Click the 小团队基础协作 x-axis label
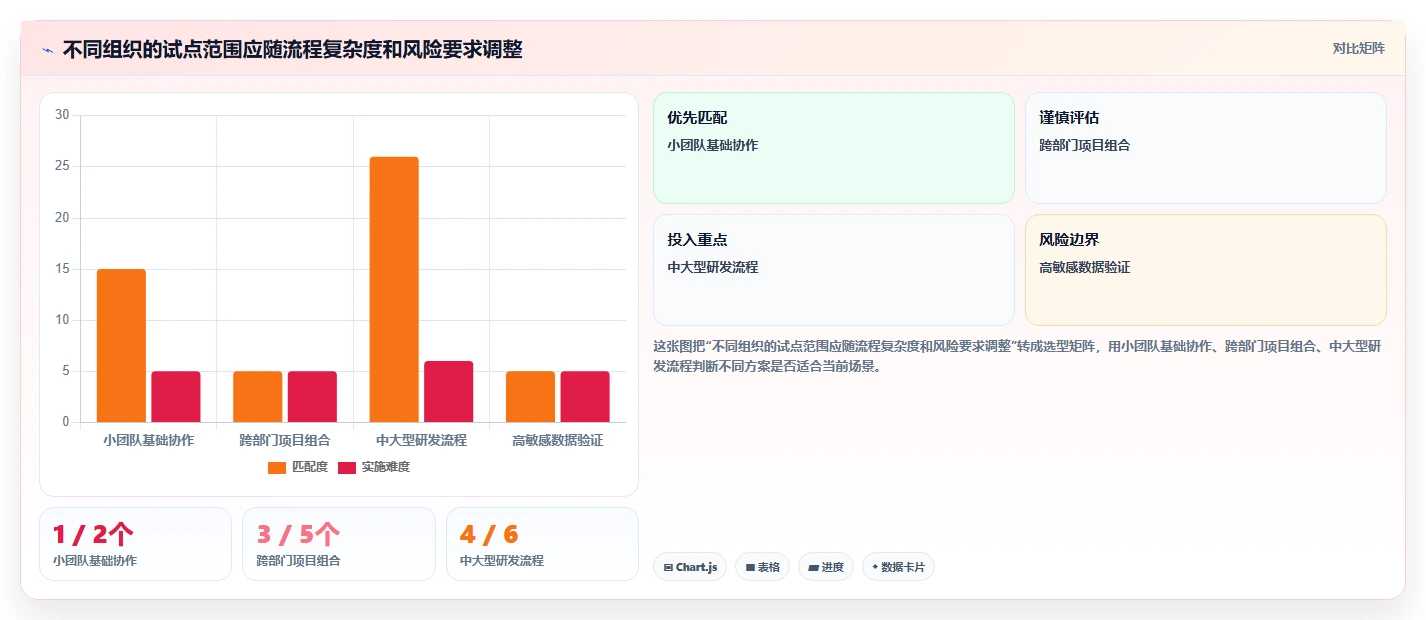 149,440
